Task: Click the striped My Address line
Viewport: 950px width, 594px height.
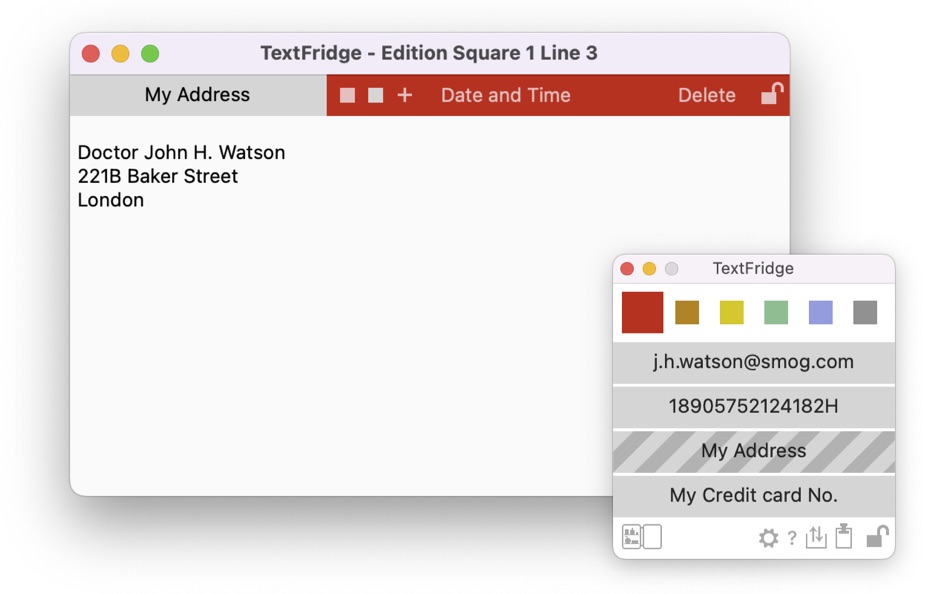Action: (x=754, y=452)
